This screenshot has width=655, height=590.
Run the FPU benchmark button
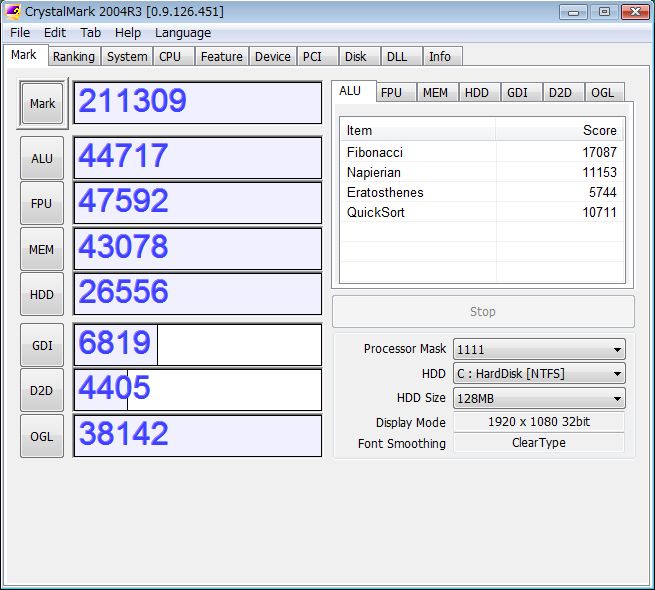point(42,203)
